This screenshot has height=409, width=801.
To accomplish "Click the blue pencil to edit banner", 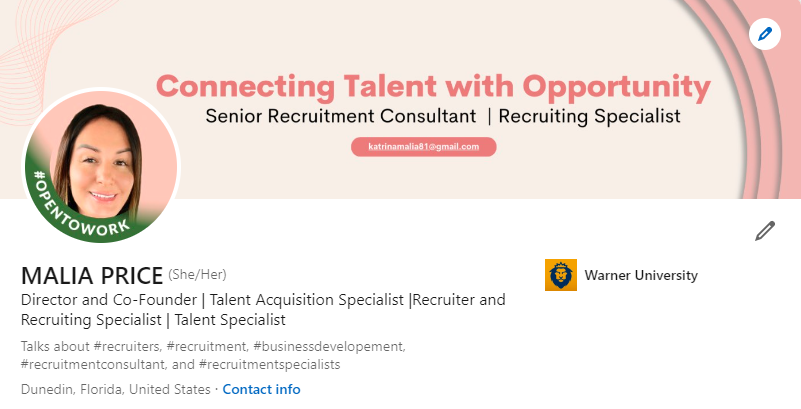I will 765,34.
